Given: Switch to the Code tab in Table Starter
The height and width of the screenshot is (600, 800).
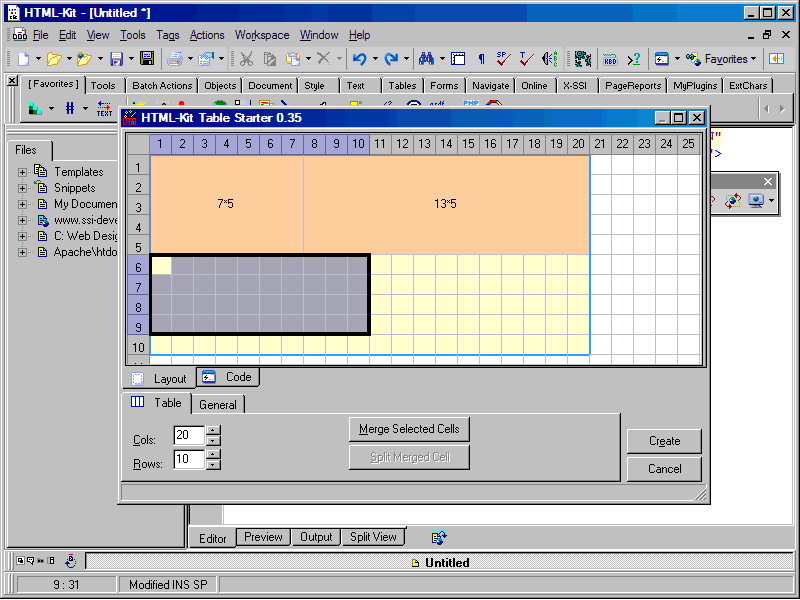Looking at the screenshot, I should 228,377.
